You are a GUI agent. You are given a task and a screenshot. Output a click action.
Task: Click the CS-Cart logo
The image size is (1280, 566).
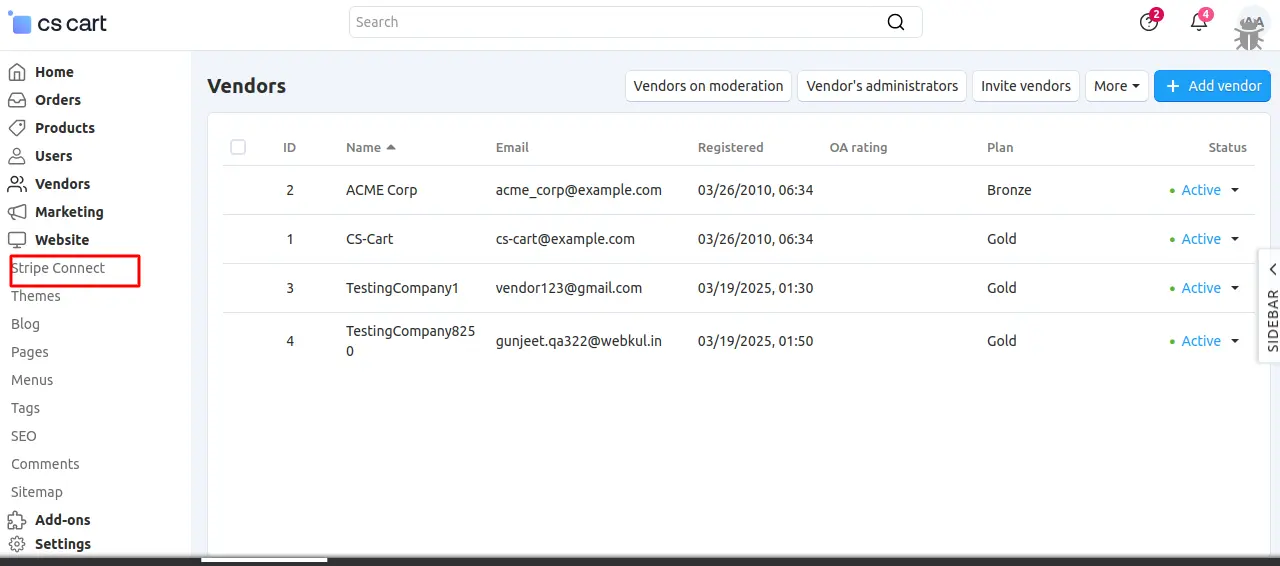[x=58, y=23]
